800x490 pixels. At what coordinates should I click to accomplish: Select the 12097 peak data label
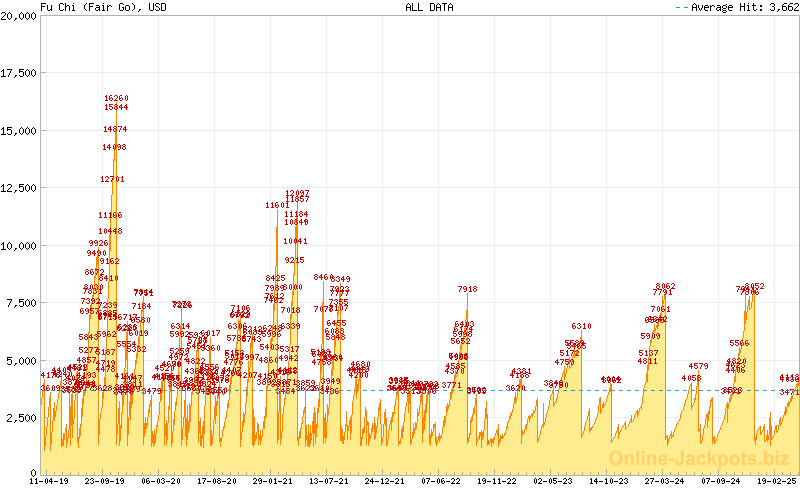297,193
